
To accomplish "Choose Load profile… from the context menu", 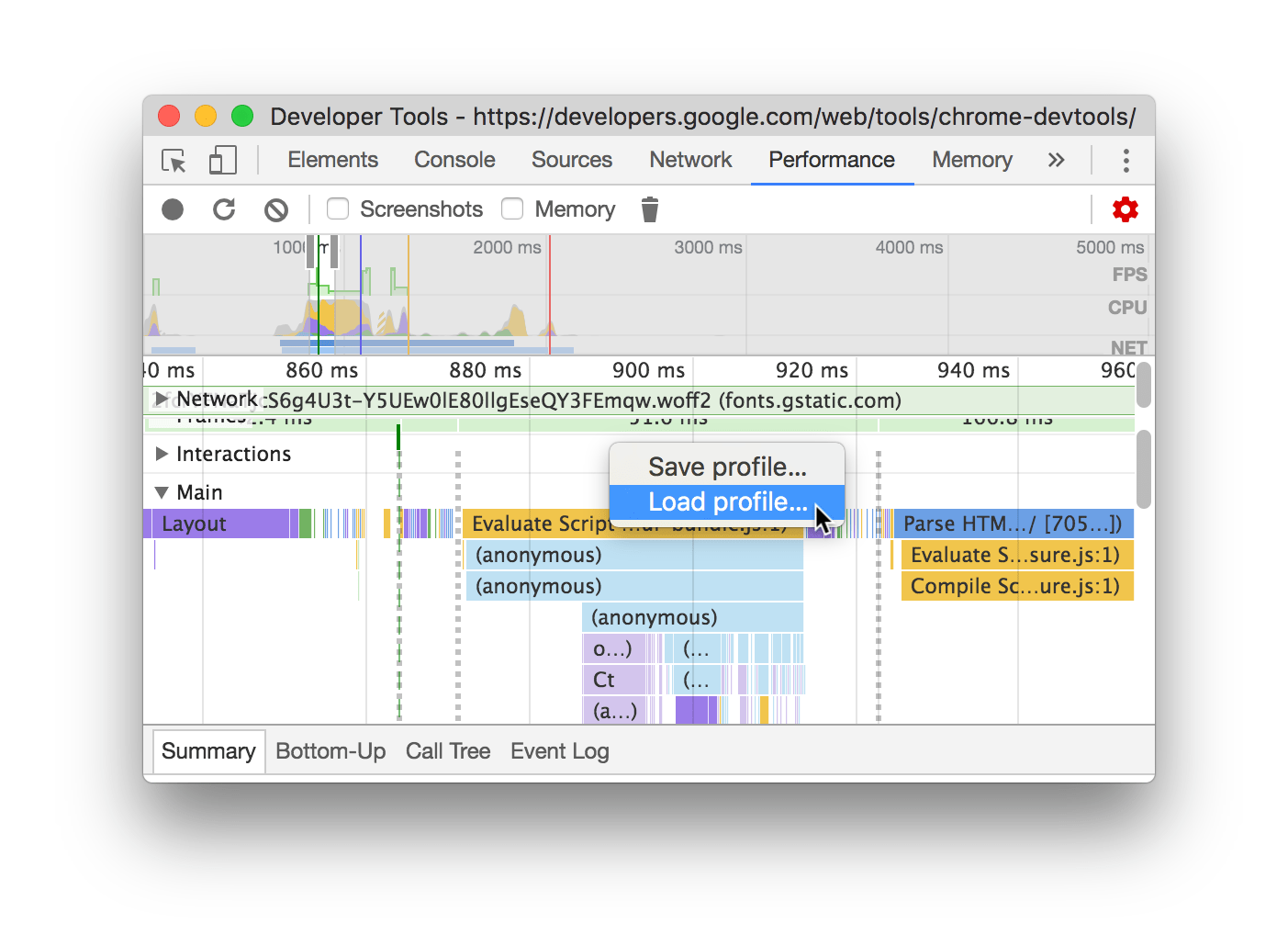I will point(727,502).
